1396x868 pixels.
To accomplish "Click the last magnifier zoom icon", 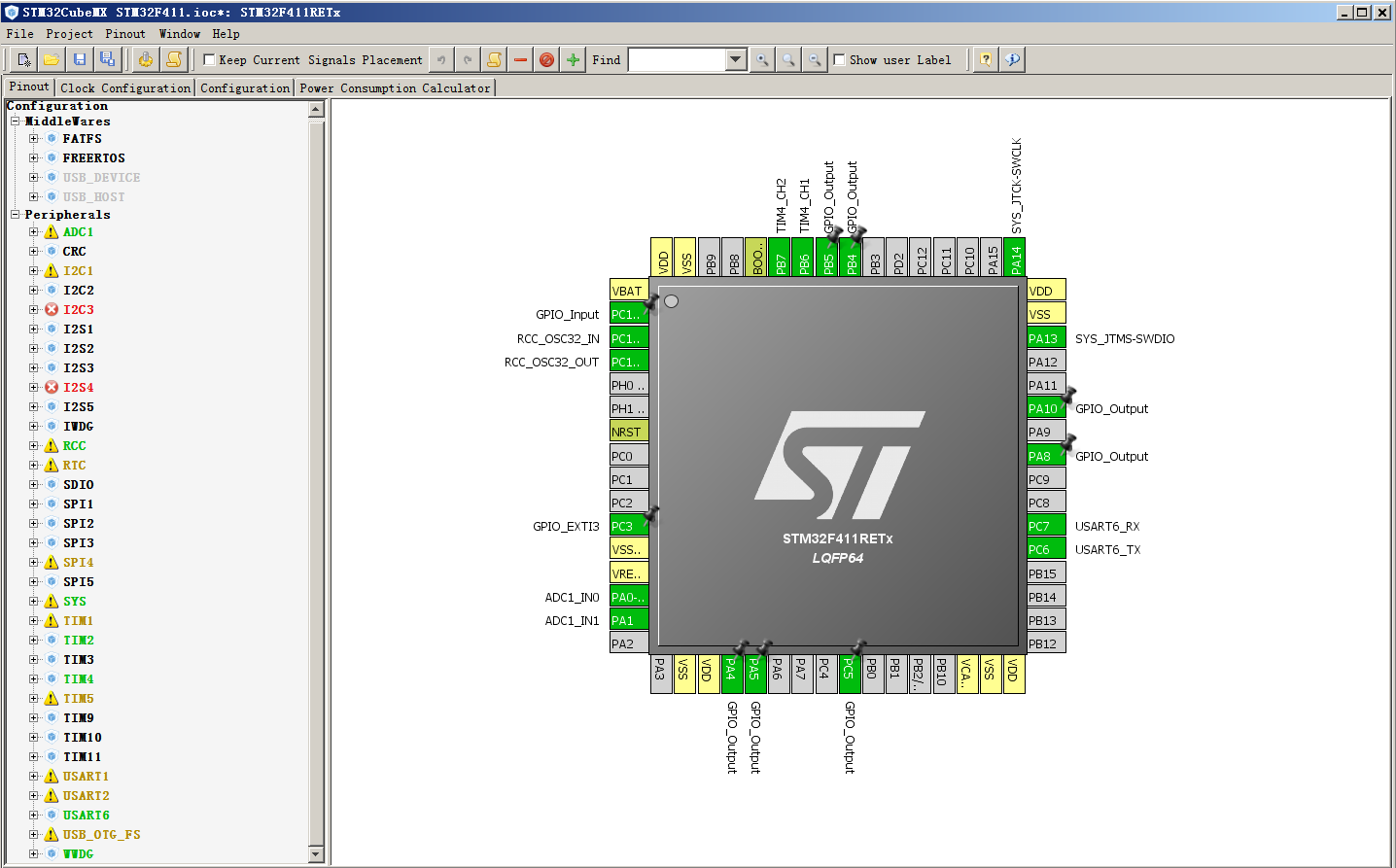I will (x=815, y=59).
